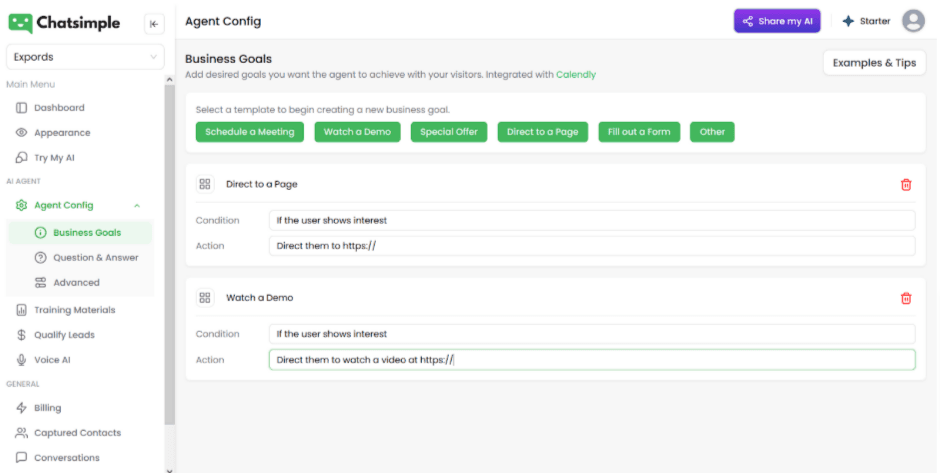Open the Training Materials page
940x473 pixels.
click(x=74, y=310)
